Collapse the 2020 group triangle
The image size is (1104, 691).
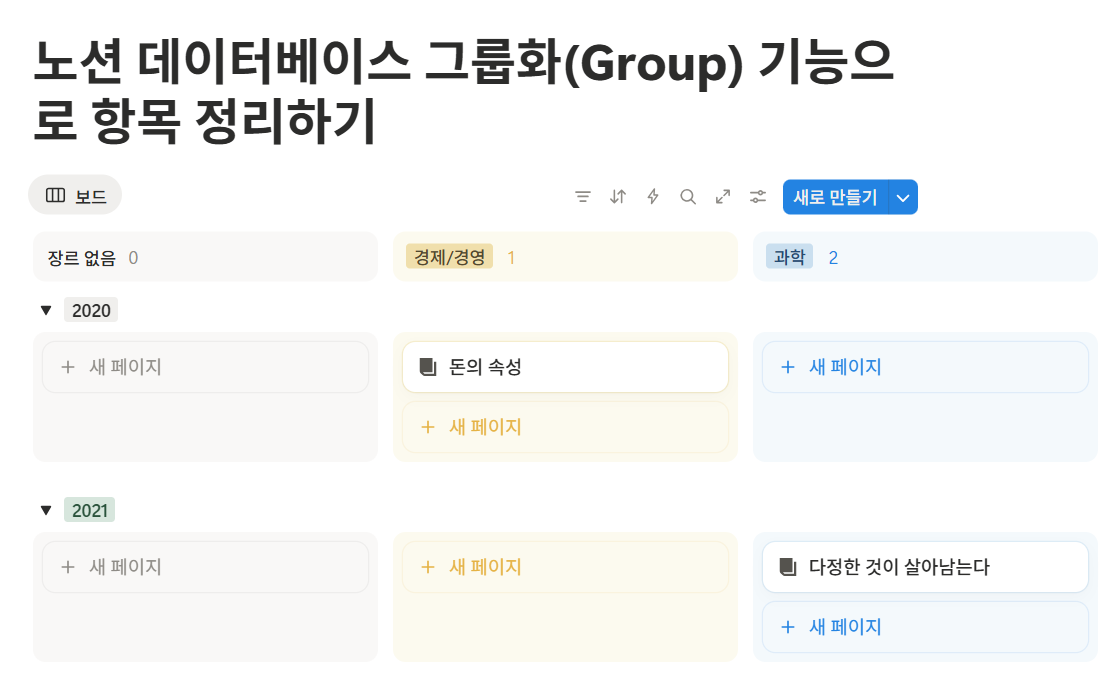tap(44, 310)
